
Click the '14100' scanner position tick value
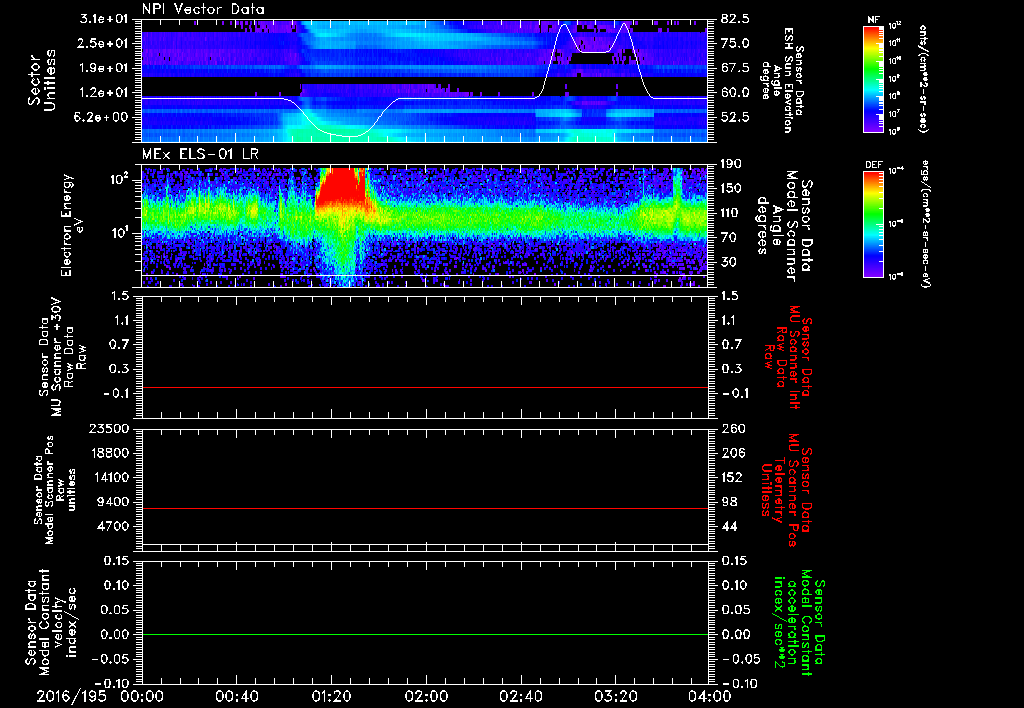[112, 477]
